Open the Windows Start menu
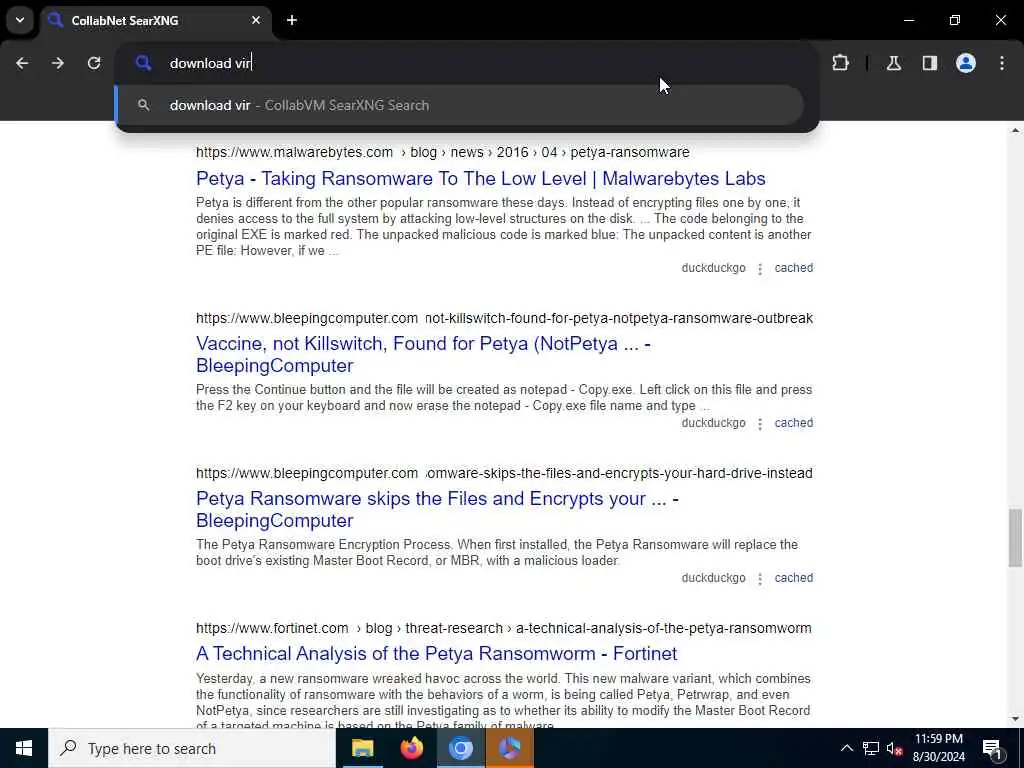This screenshot has width=1024, height=768. [24, 748]
